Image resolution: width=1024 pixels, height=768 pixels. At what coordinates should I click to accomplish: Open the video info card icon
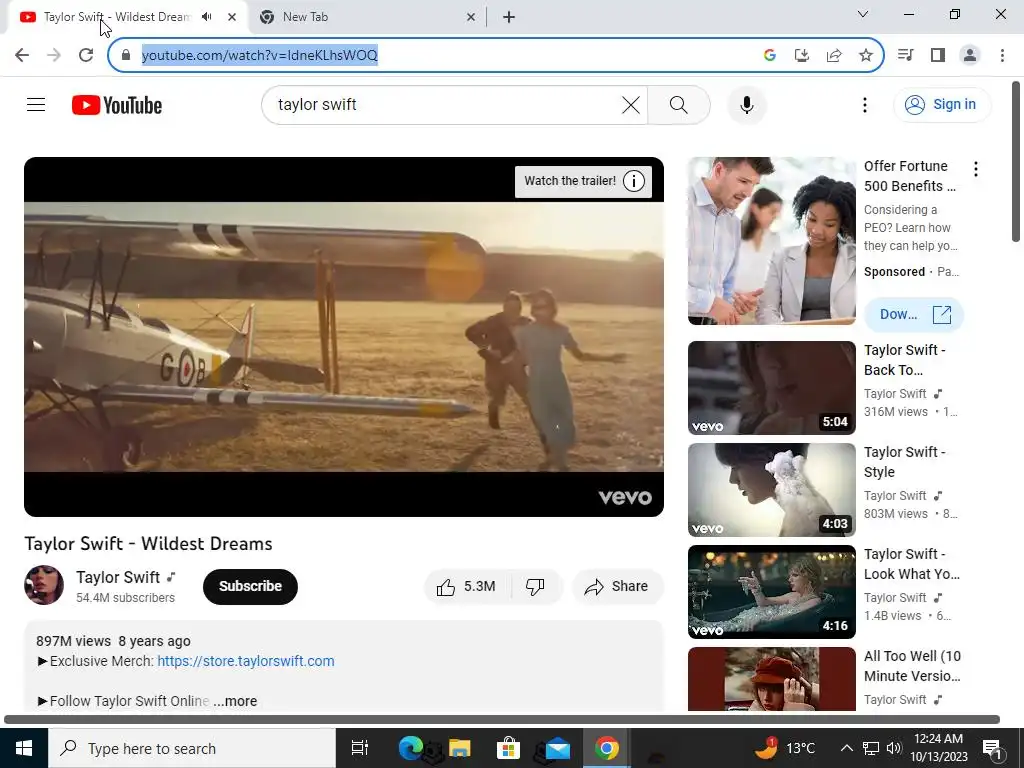click(x=633, y=181)
